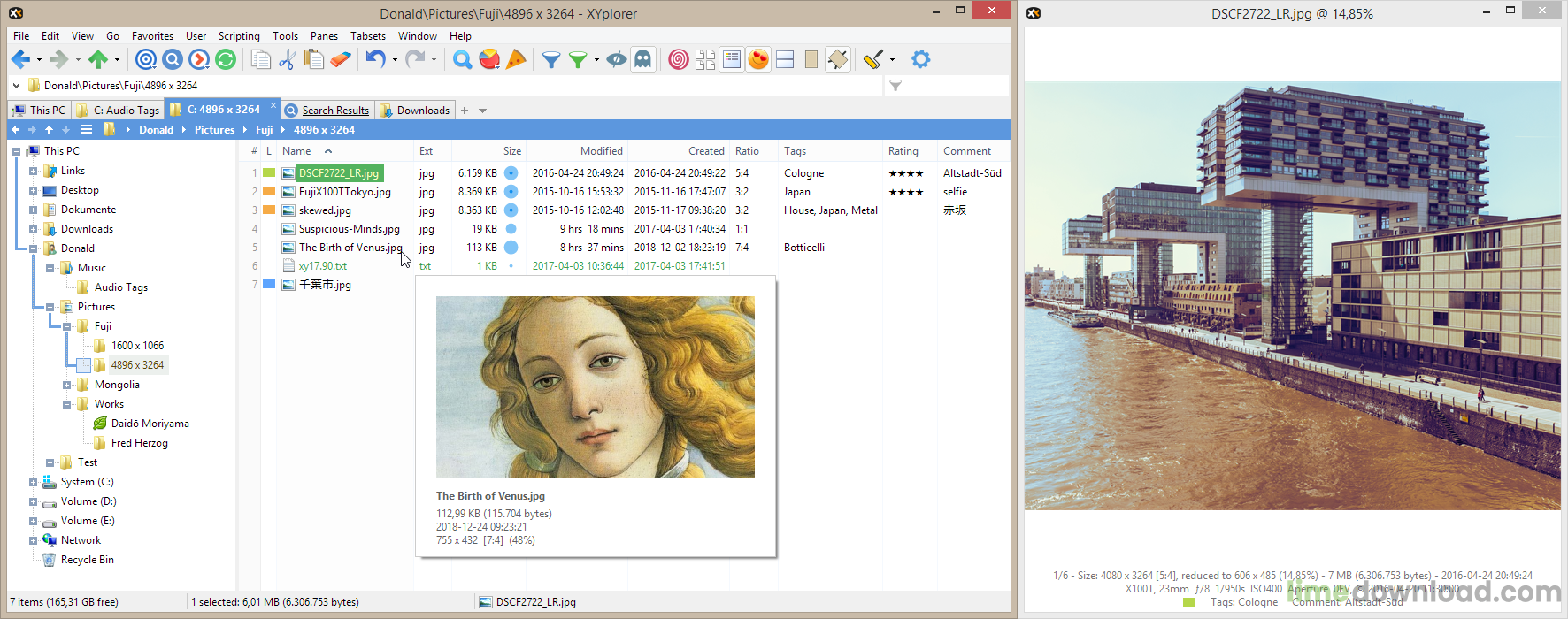Open tab list dropdown arrow after plus button

483,111
